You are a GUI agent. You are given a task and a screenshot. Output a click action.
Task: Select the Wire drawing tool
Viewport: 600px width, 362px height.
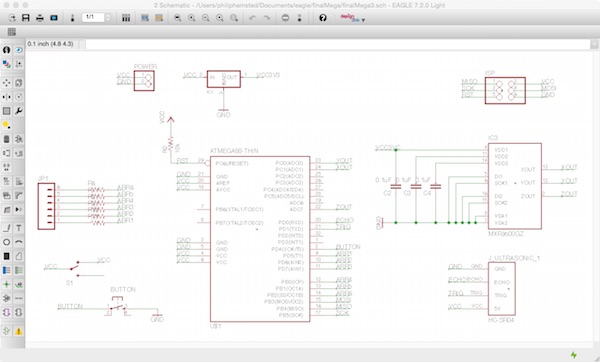pos(7,228)
